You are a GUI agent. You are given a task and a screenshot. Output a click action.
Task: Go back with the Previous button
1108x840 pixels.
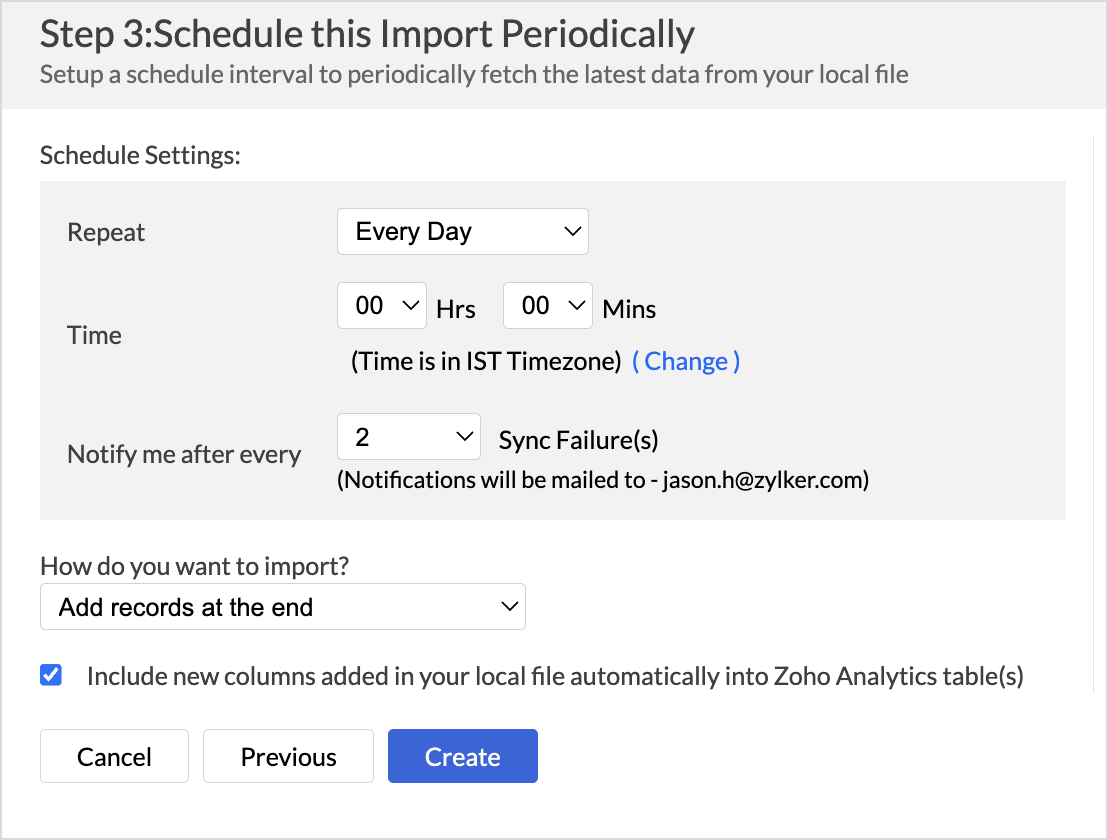tap(288, 756)
